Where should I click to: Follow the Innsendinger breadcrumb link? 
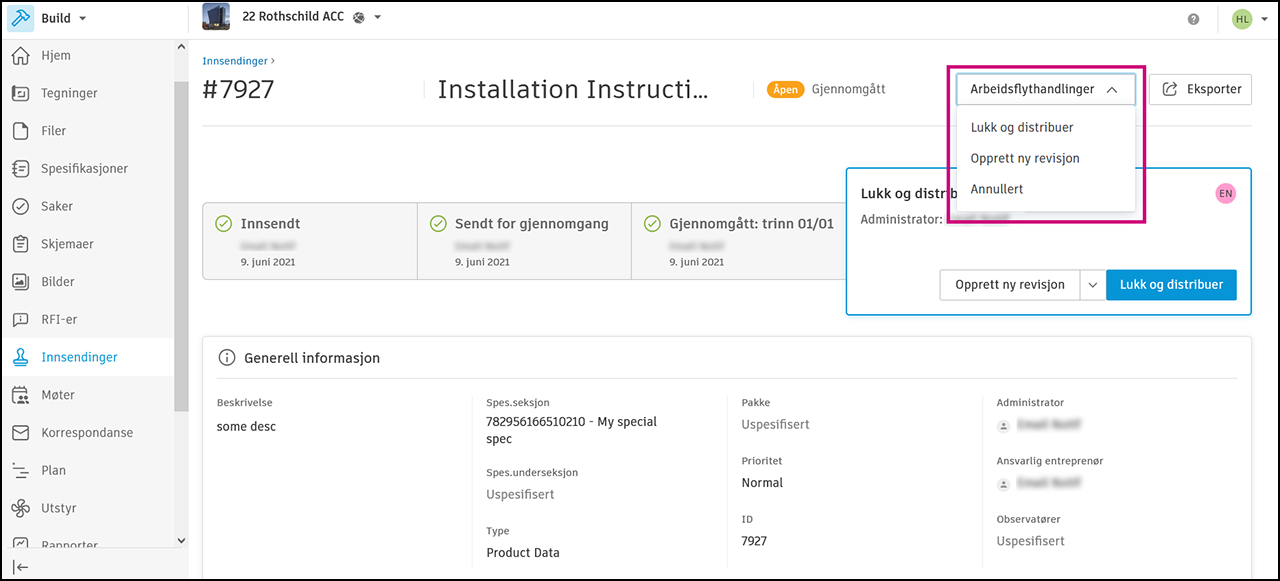235,61
